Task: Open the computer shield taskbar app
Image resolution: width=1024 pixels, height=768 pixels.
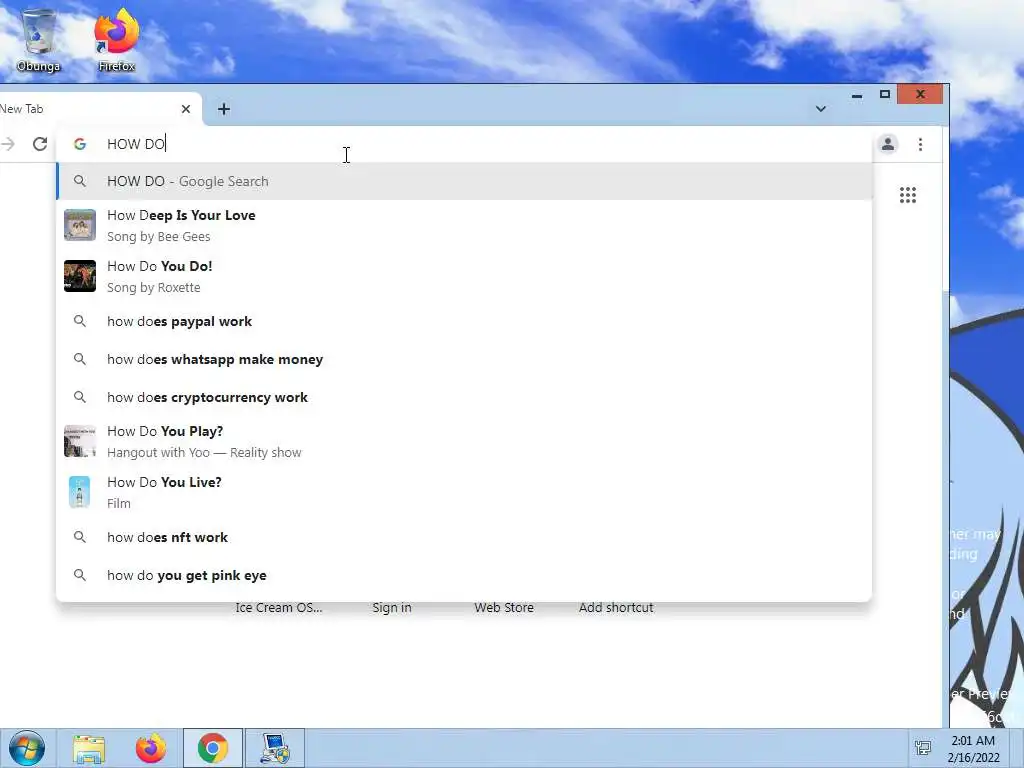Action: pos(275,748)
